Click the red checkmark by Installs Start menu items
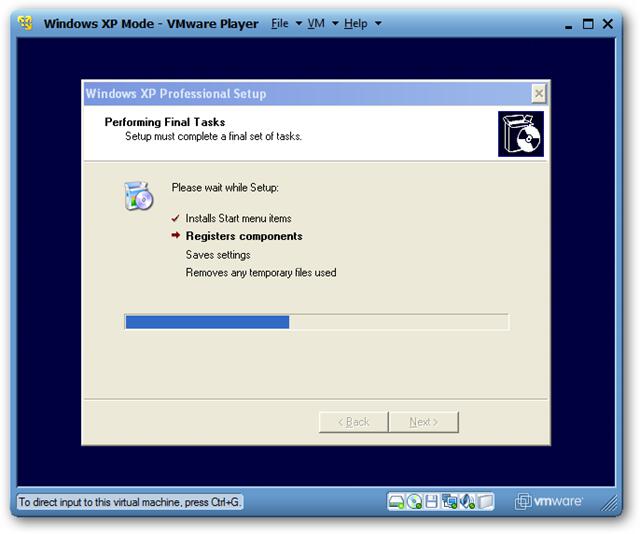640x534 pixels. (176, 218)
